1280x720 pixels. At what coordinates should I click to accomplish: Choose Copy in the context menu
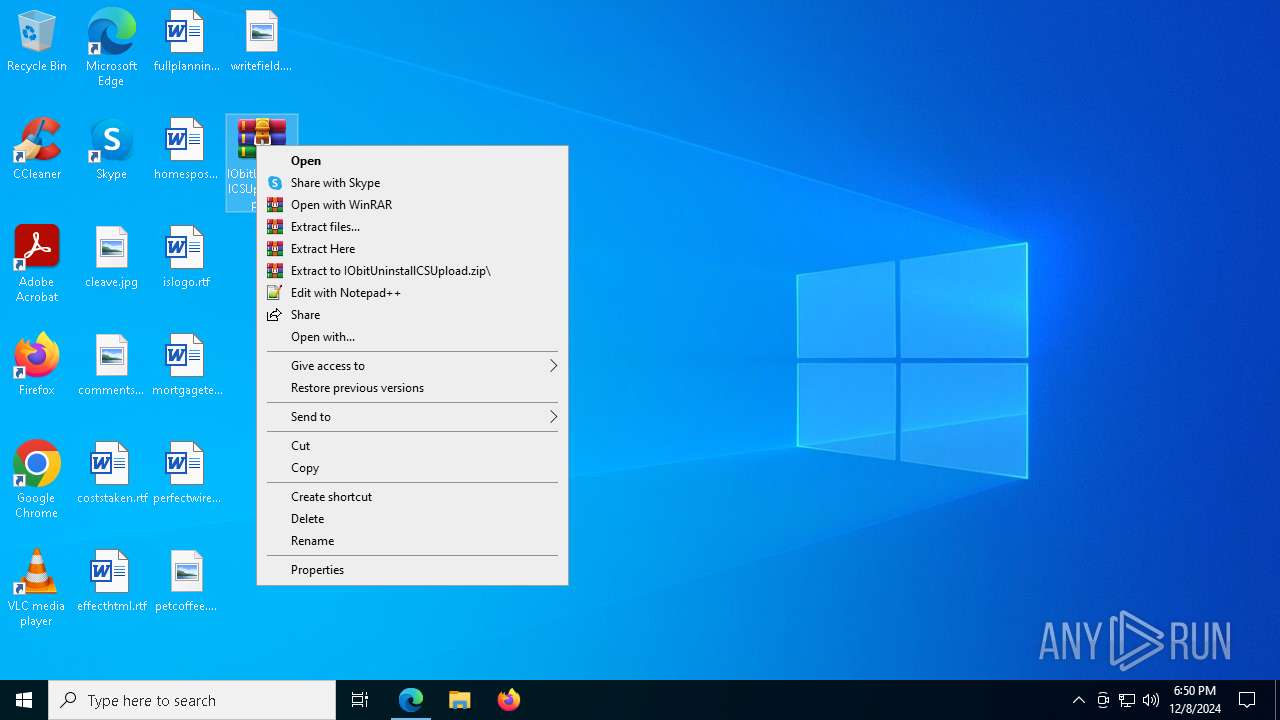(412, 468)
